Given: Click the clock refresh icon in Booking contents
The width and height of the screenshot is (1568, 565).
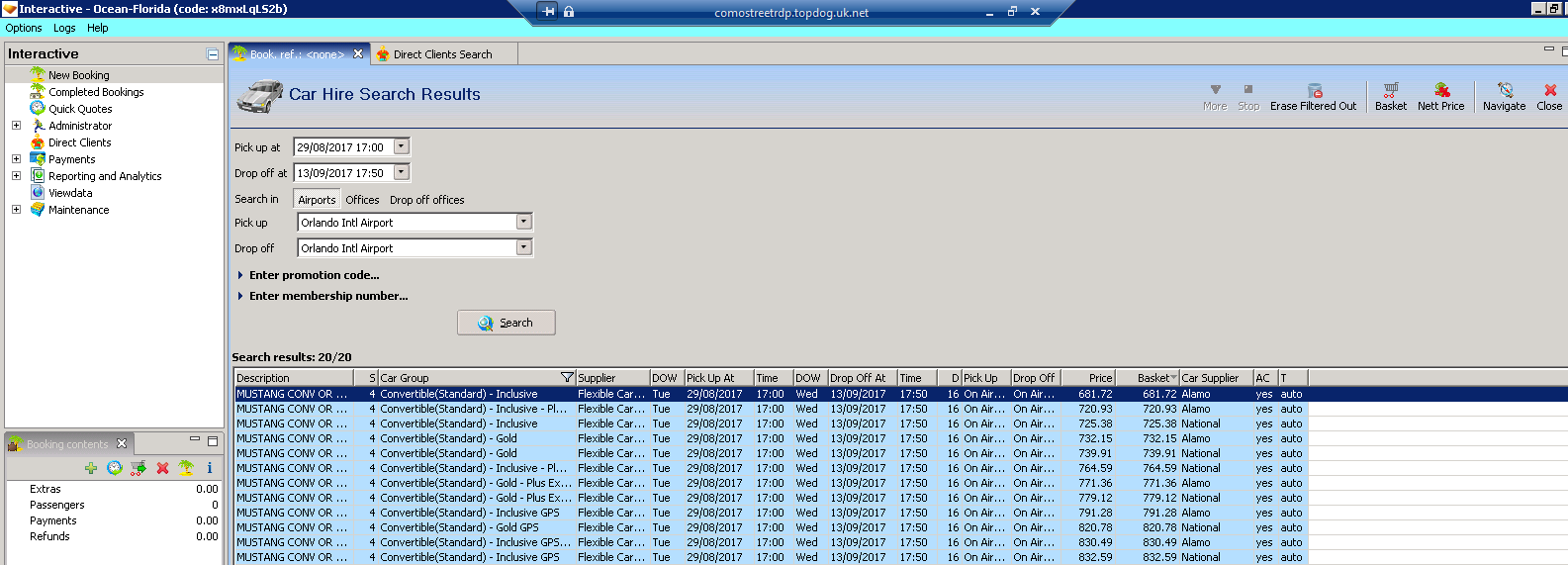Looking at the screenshot, I should coord(115,468).
